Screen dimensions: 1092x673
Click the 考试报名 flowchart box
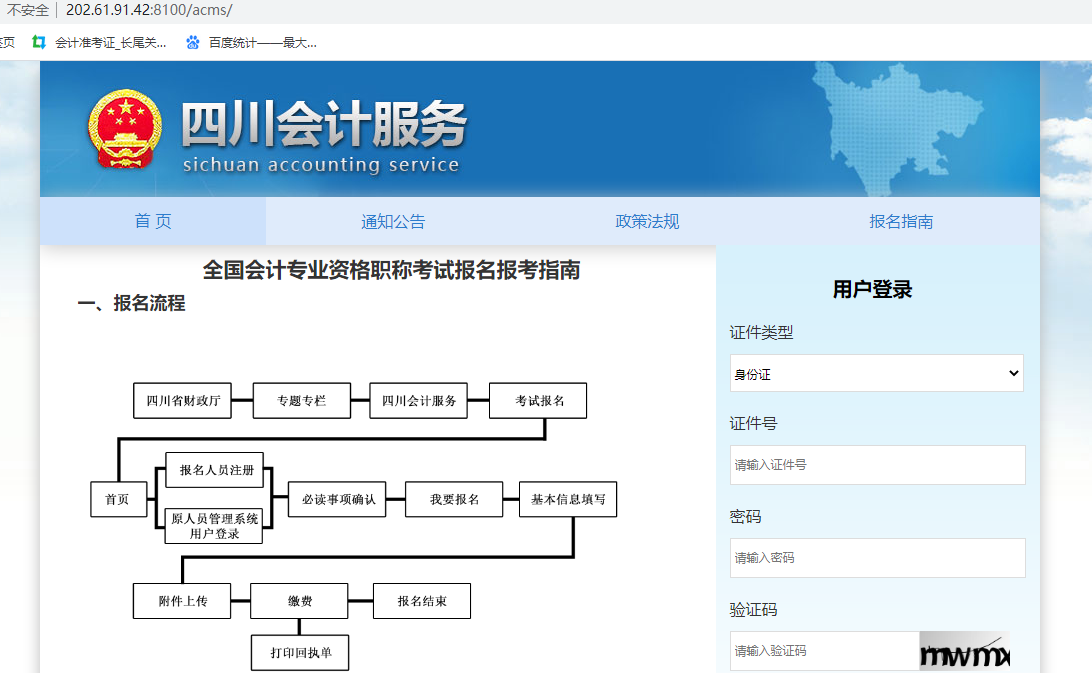coord(538,400)
